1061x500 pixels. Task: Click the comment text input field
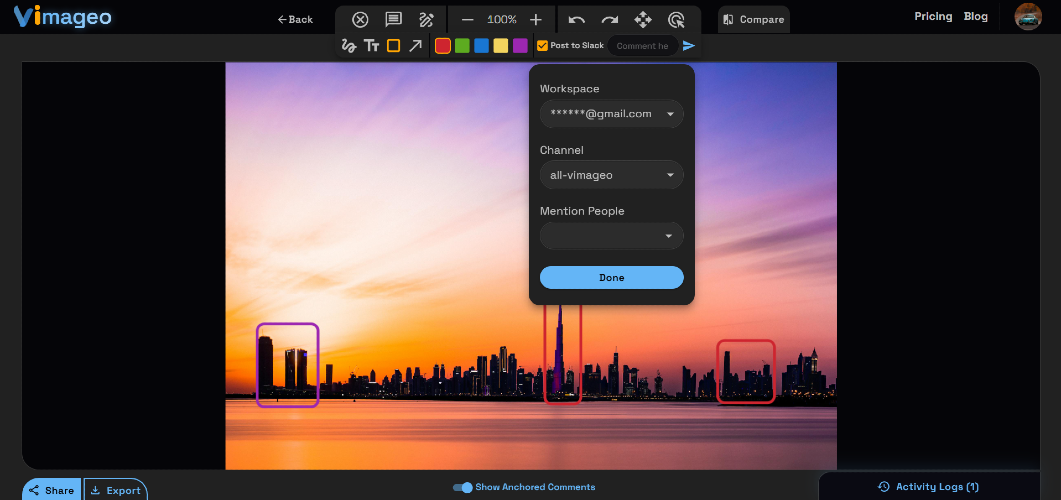click(x=643, y=46)
